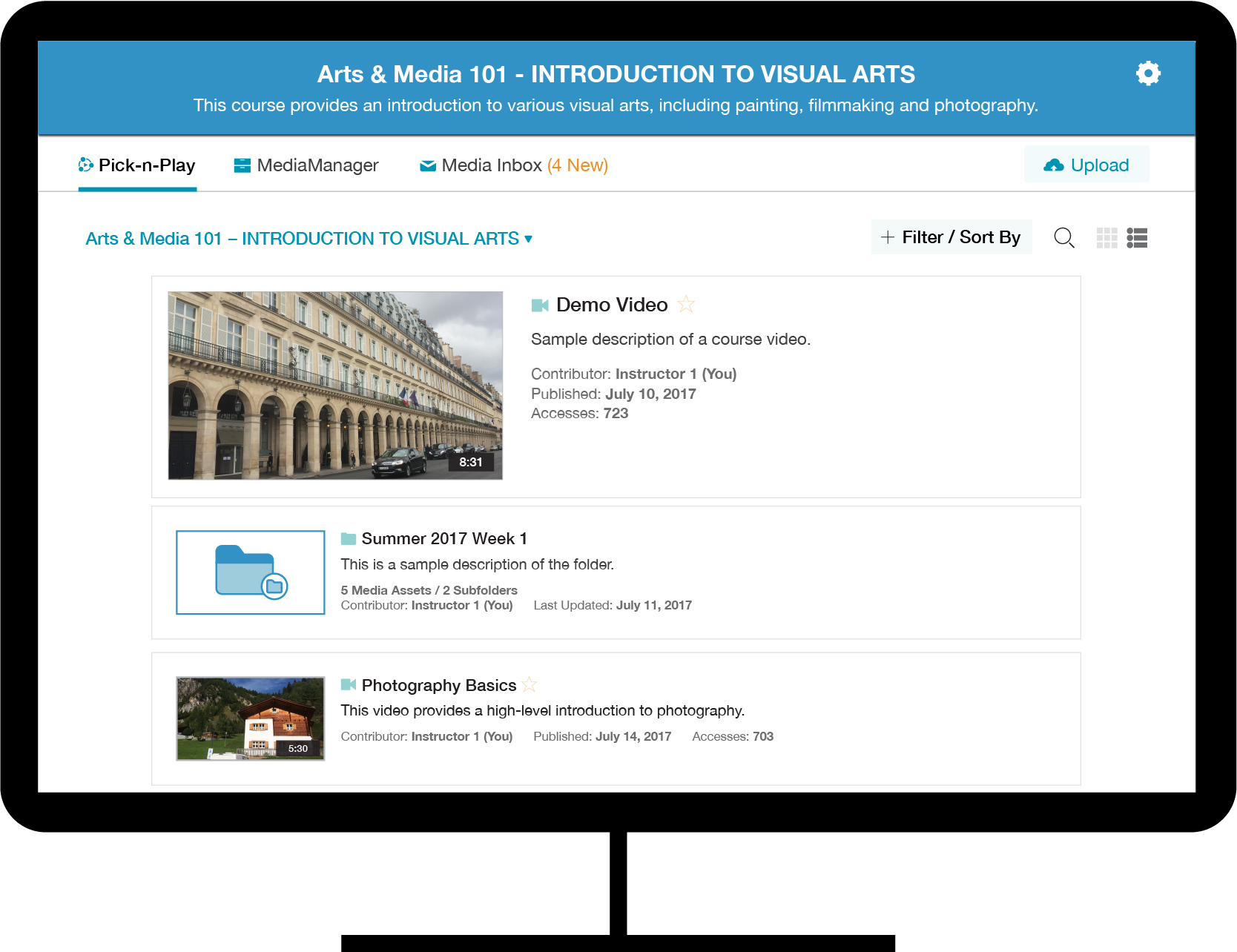This screenshot has width=1237, height=952.
Task: Click the '8:31' duration badge on Demo Video
Action: coord(471,462)
